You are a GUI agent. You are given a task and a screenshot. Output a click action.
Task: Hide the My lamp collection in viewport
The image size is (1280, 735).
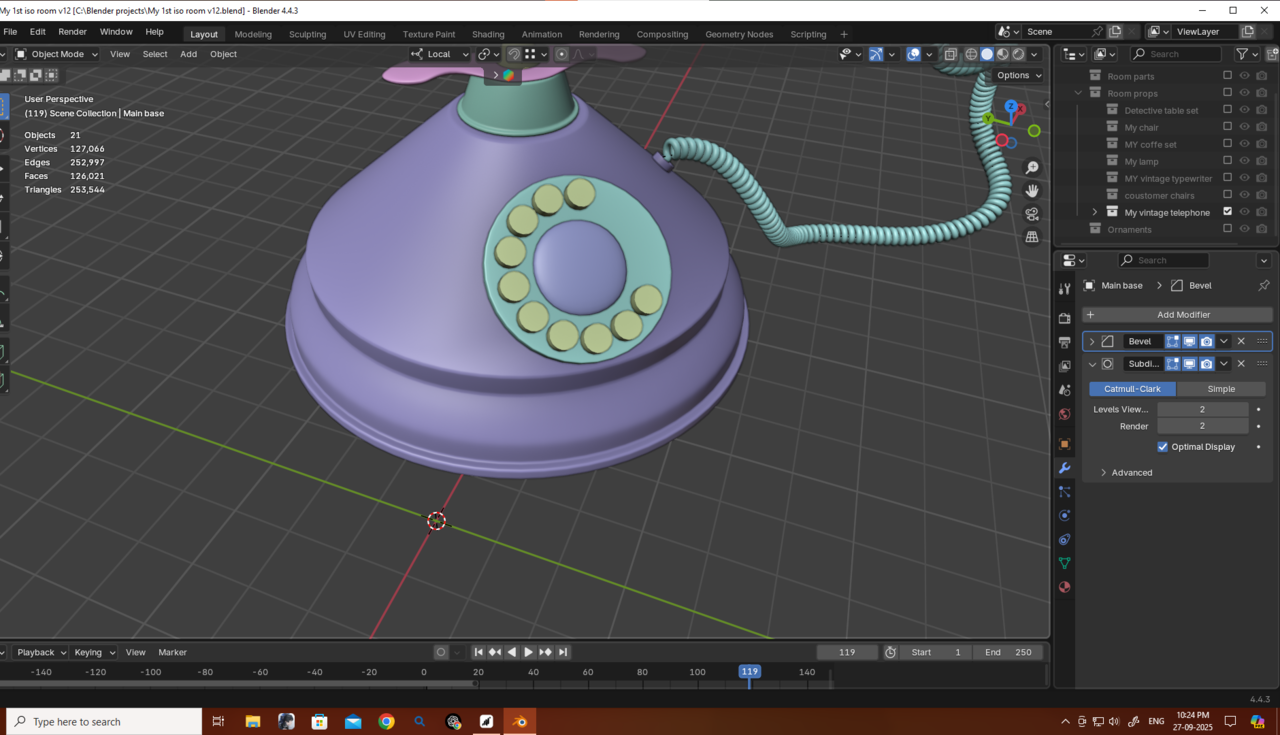[x=1244, y=161]
